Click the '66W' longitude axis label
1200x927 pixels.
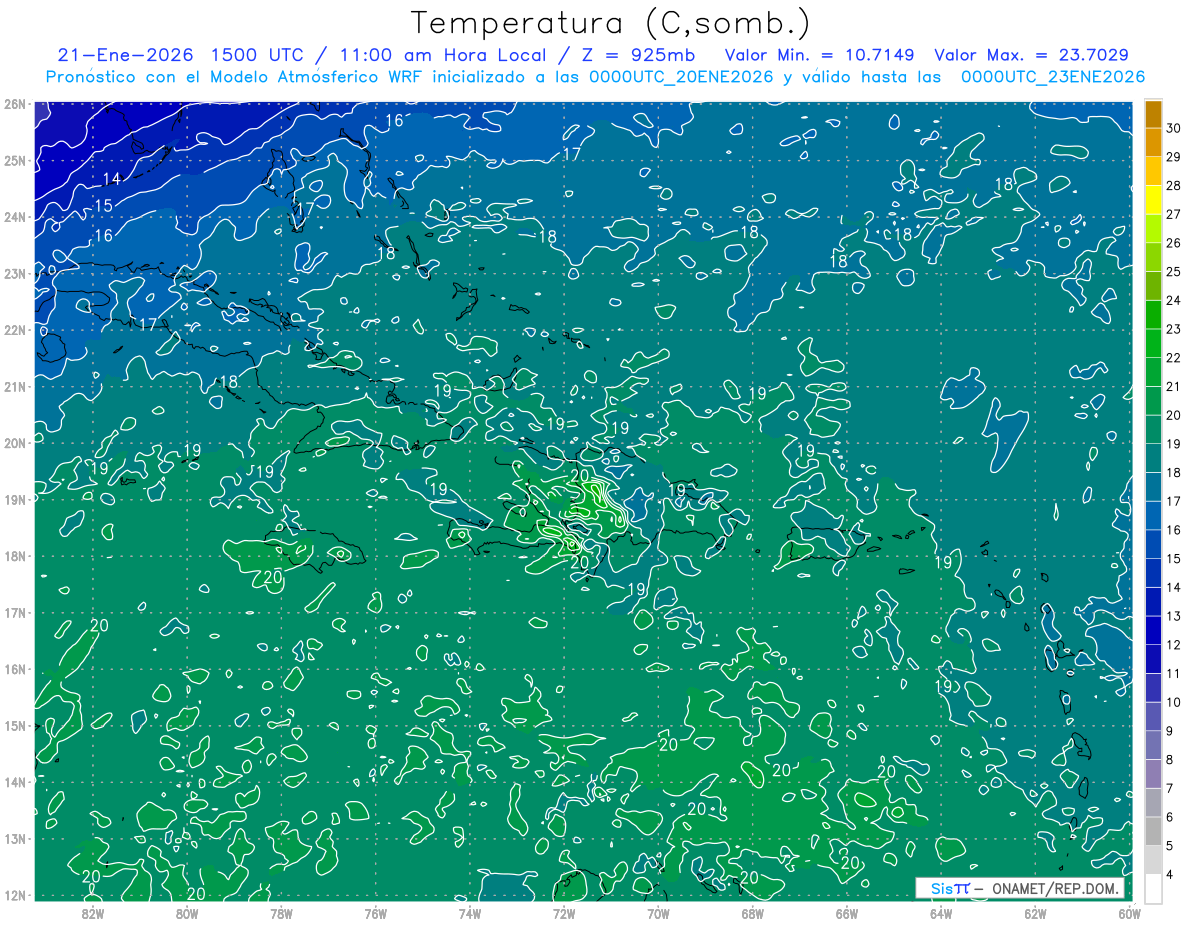(x=846, y=912)
